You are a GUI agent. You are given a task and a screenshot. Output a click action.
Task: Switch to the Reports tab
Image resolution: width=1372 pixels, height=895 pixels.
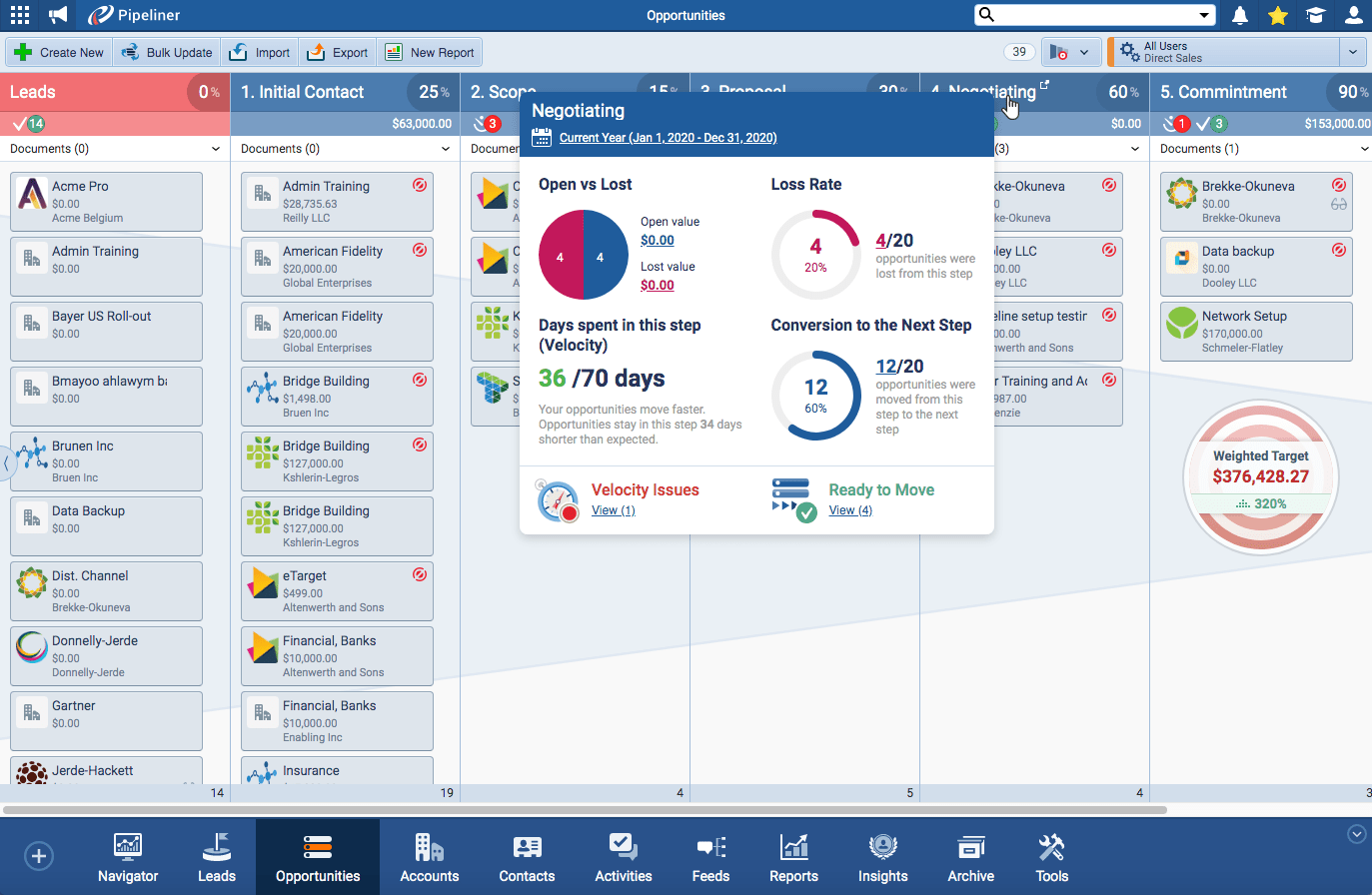(793, 858)
